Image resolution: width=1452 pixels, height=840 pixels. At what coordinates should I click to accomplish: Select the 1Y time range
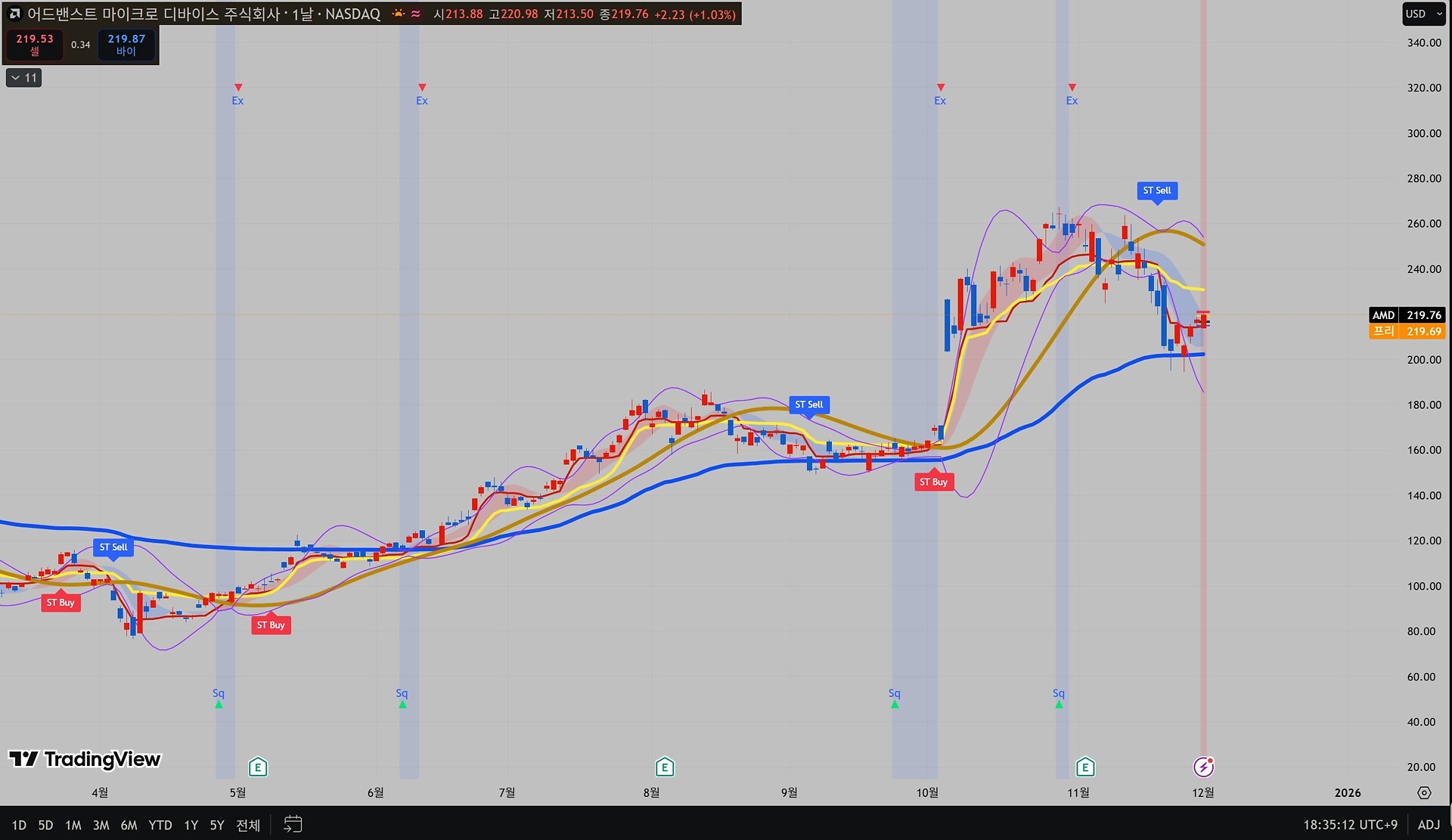click(191, 825)
